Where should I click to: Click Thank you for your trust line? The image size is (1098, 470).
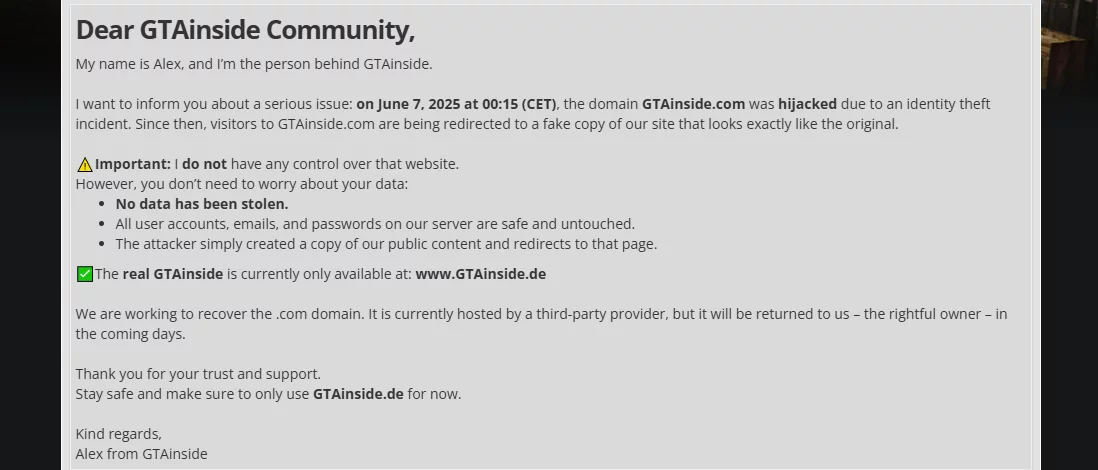point(198,374)
